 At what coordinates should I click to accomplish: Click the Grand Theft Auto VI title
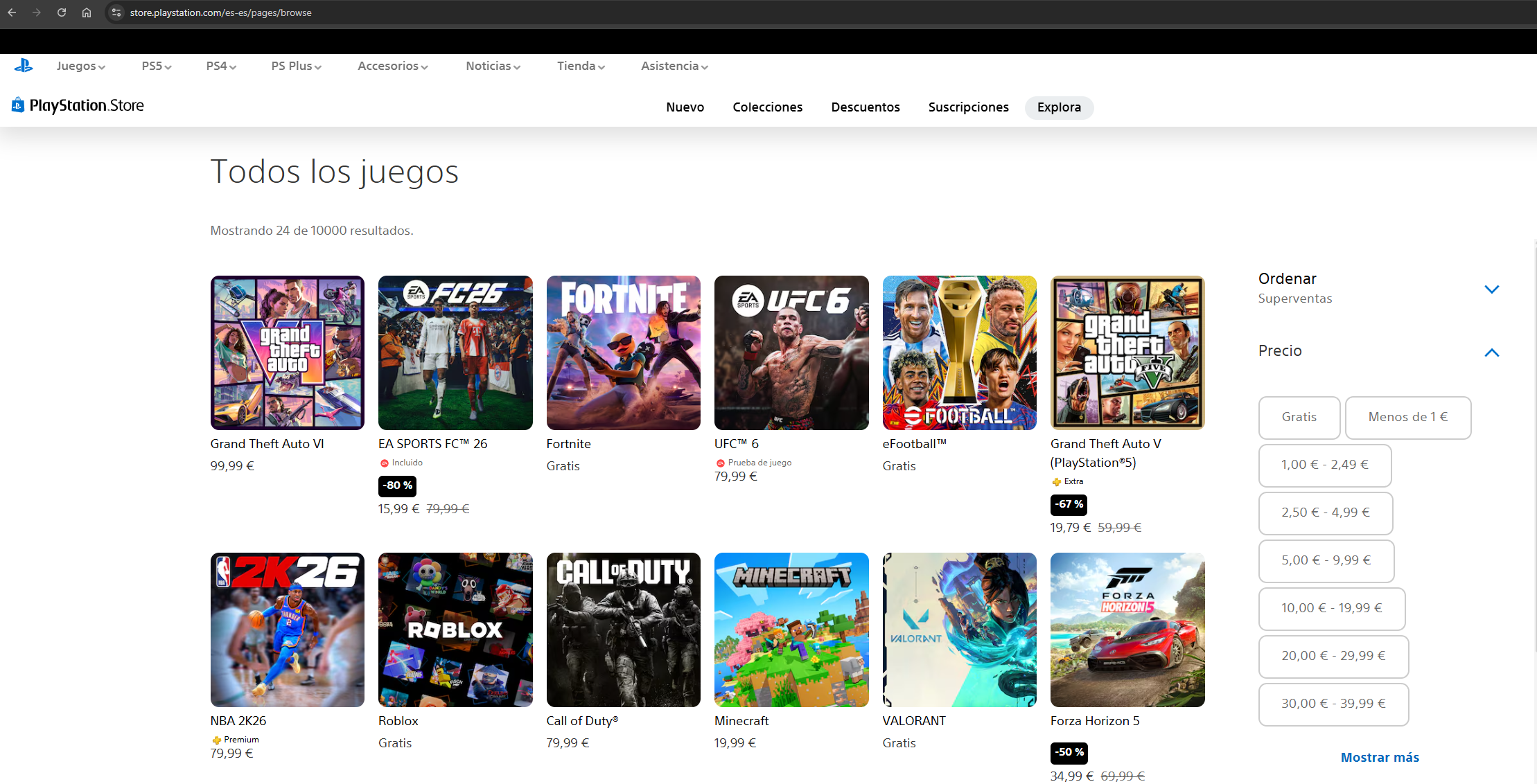click(x=267, y=444)
